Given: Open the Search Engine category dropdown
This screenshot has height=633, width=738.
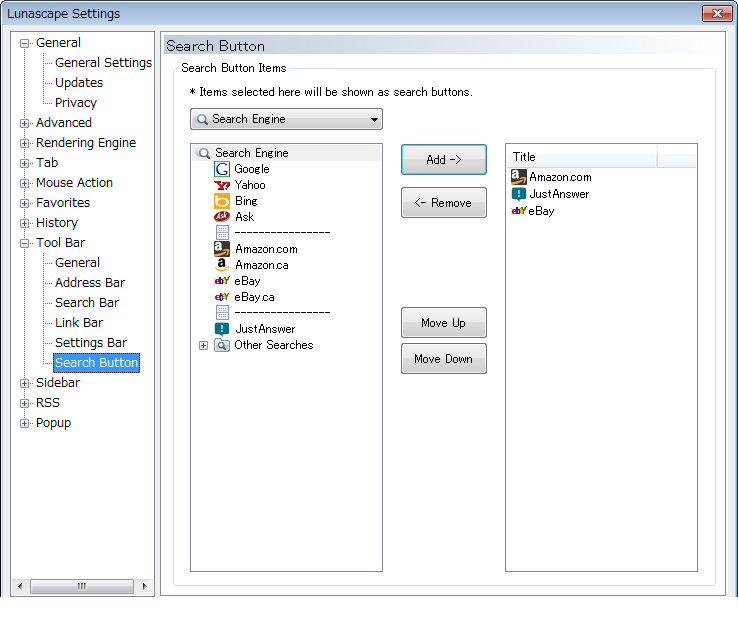Looking at the screenshot, I should point(286,119).
